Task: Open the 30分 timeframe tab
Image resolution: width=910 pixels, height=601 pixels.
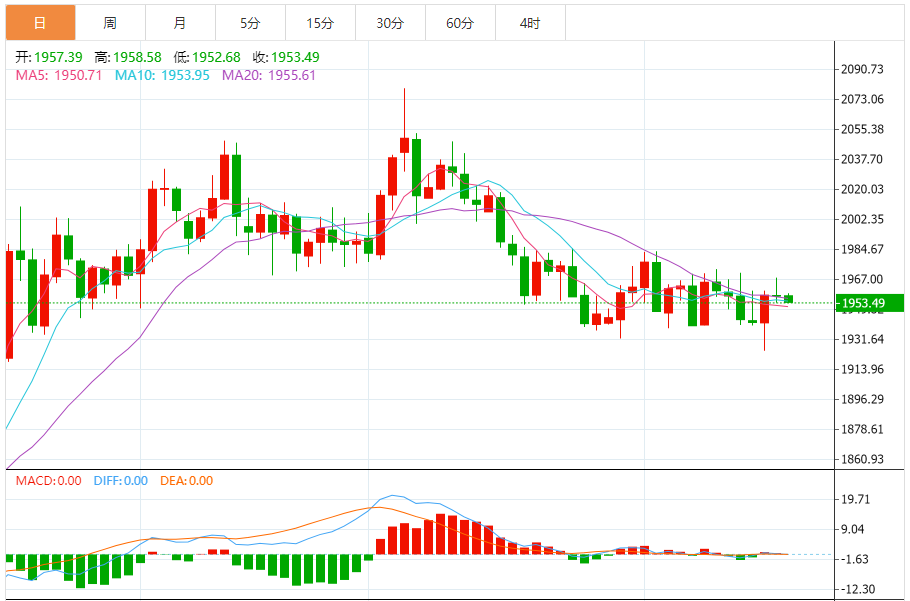Action: 391,23
